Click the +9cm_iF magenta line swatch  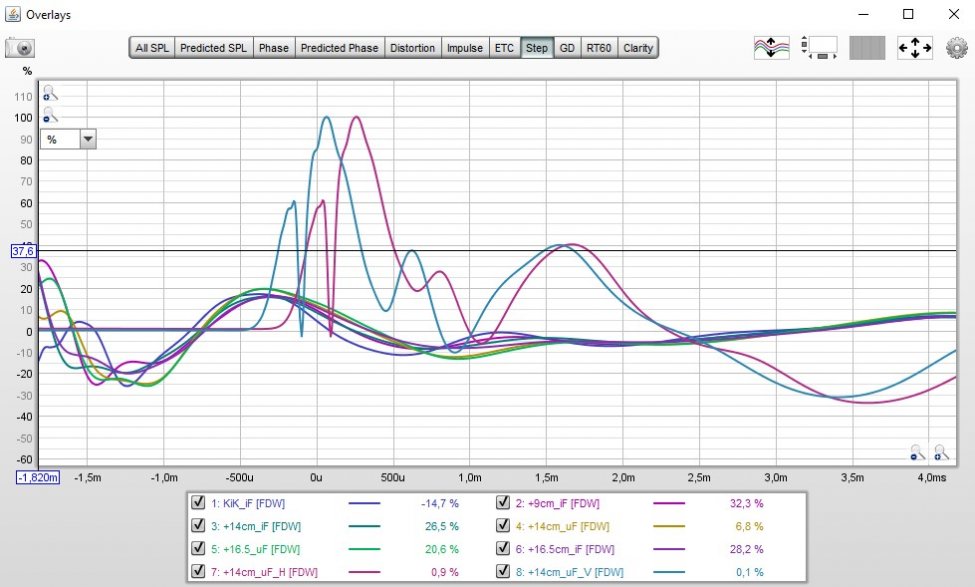(669, 503)
